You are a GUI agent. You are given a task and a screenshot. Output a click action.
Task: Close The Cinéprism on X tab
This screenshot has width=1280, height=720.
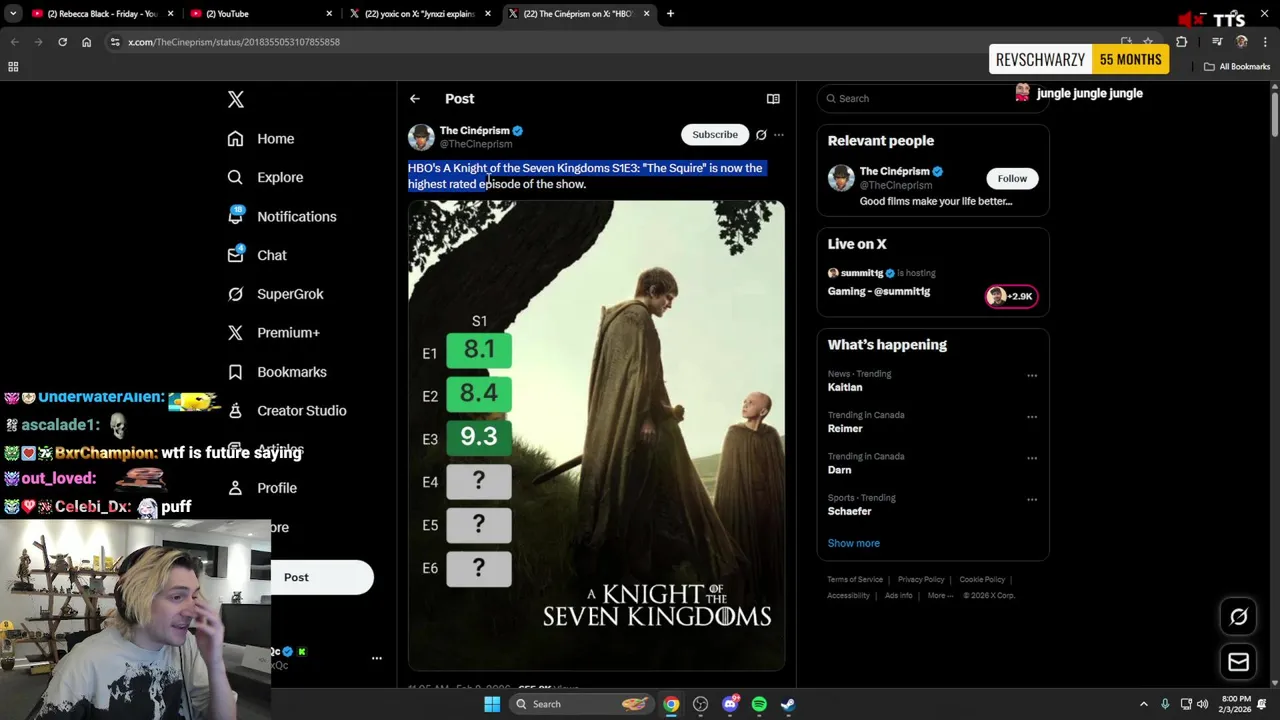coord(646,14)
